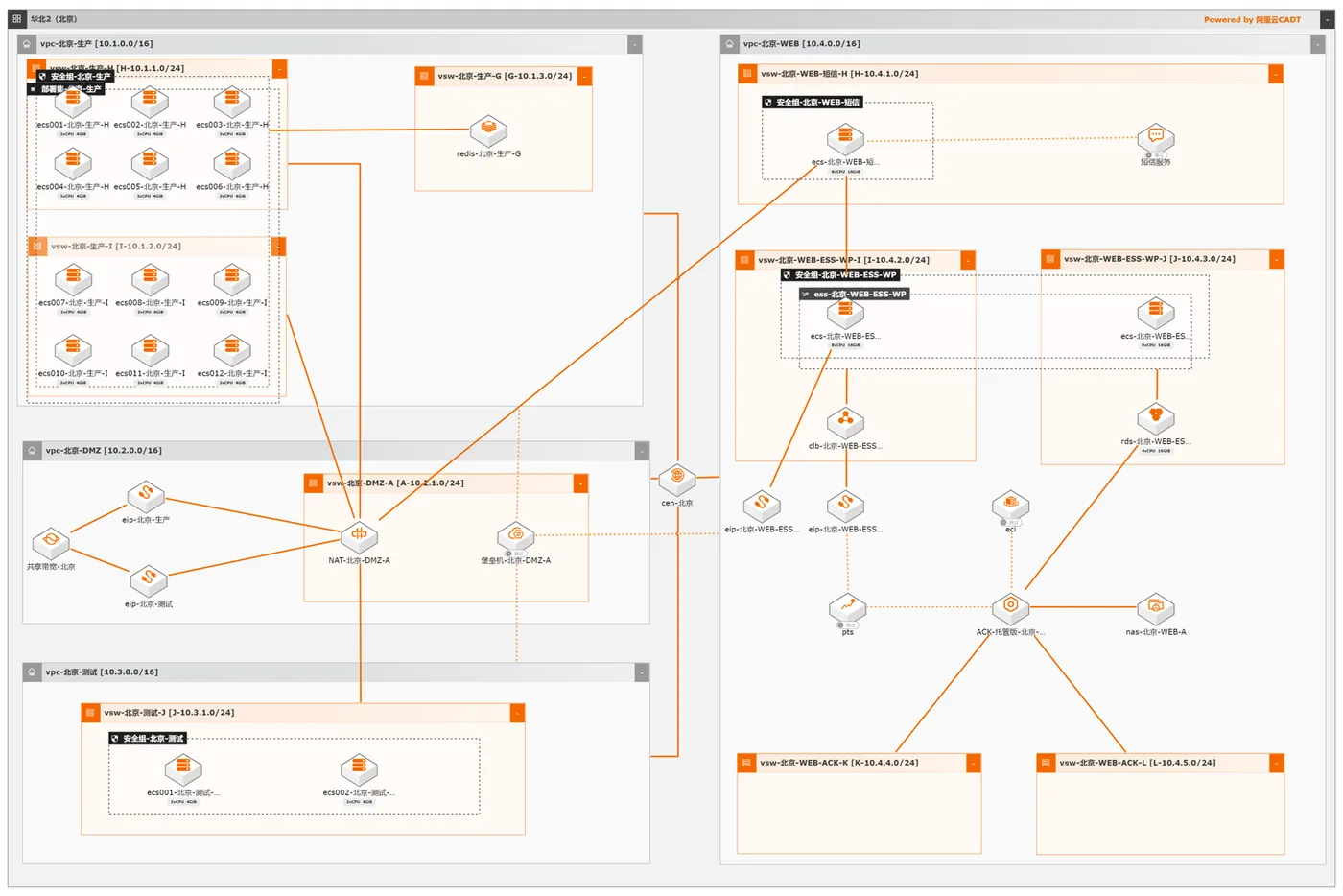
Task: Collapse the 华北2（北京） region panel
Action: (1327, 19)
